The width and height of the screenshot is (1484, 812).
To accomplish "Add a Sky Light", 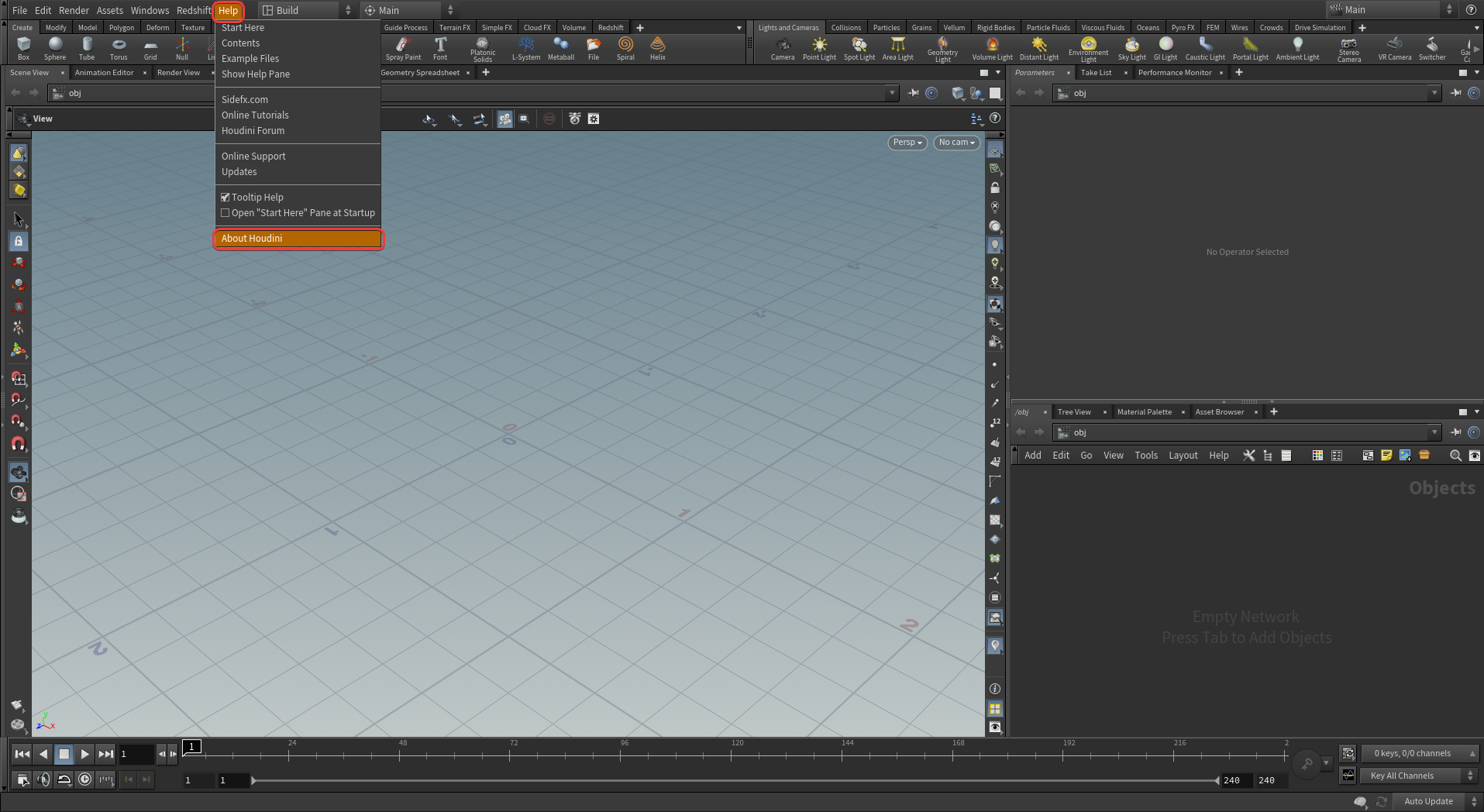I will pos(1131,48).
